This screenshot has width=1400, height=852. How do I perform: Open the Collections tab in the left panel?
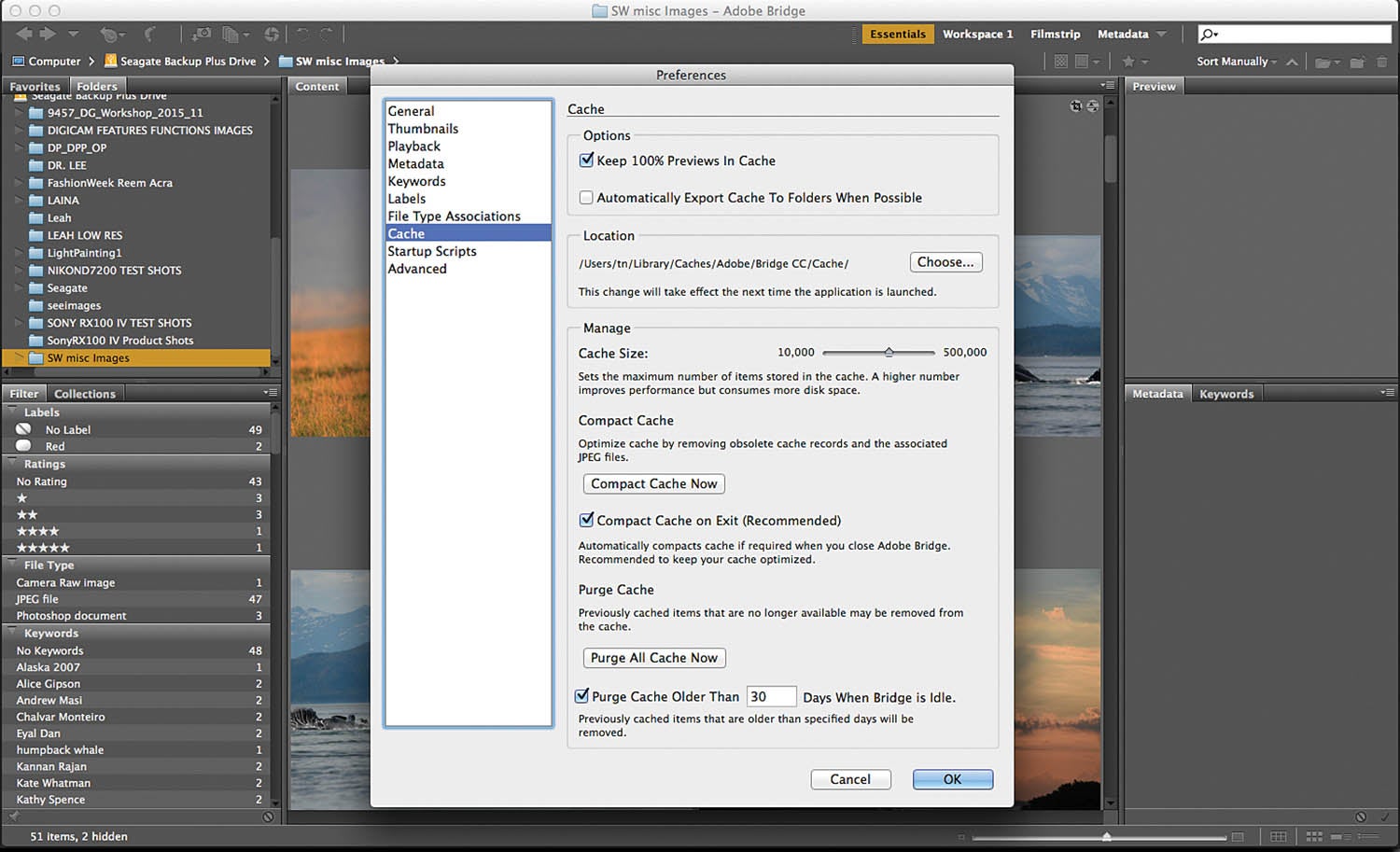(85, 393)
